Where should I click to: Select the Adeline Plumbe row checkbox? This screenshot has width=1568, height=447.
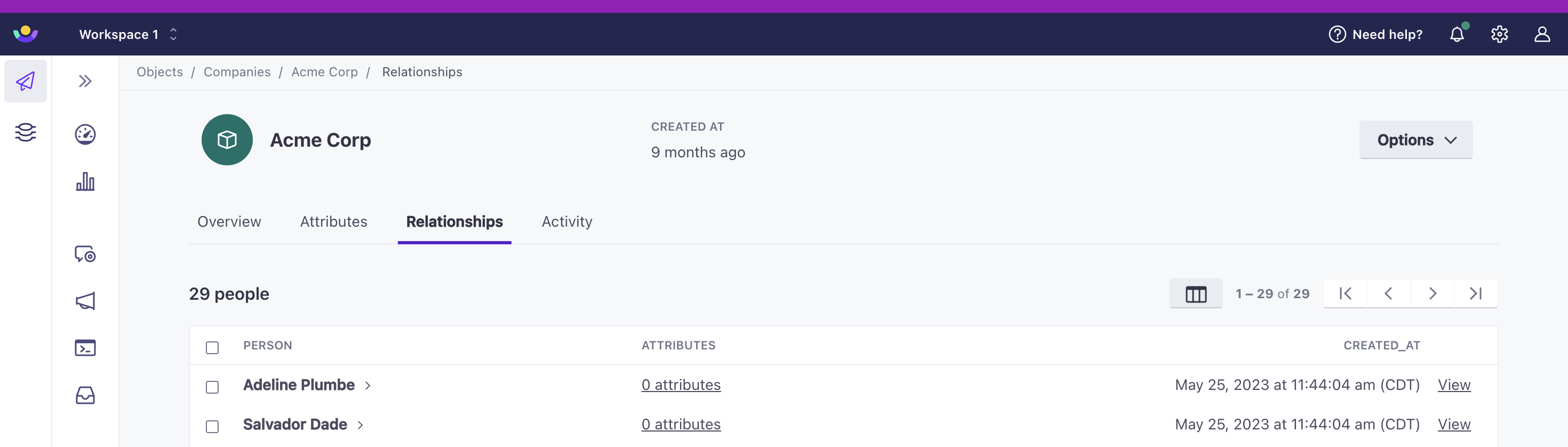click(x=212, y=387)
